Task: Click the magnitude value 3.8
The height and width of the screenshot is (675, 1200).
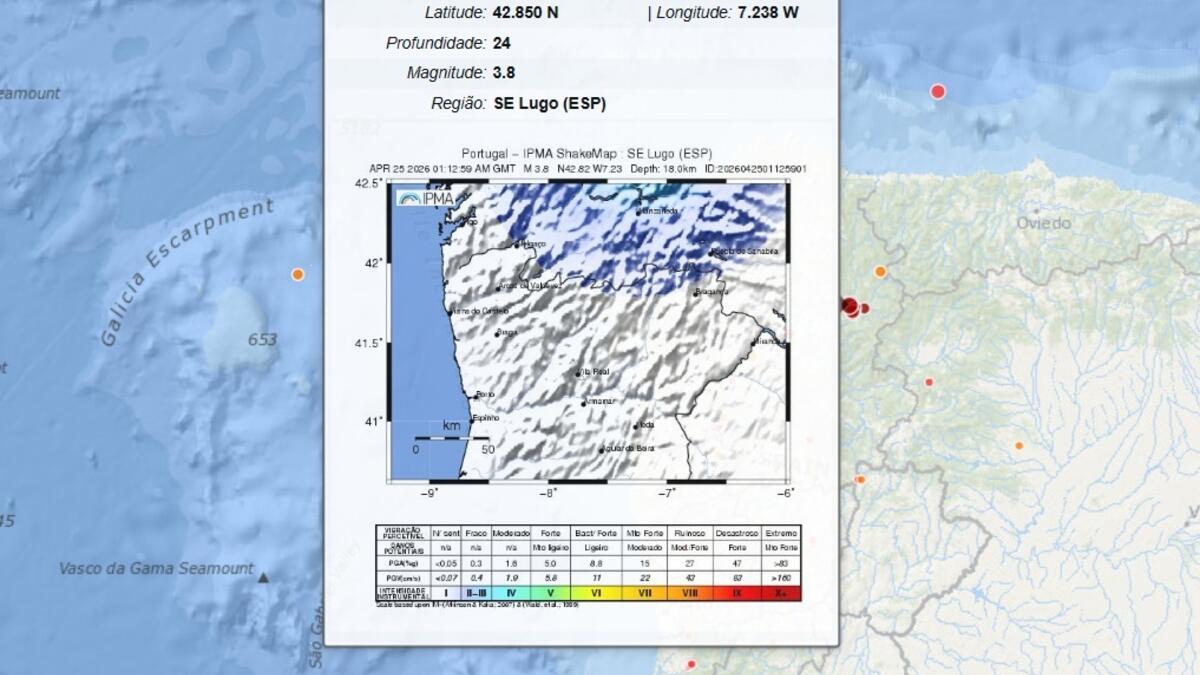Action: pos(503,73)
